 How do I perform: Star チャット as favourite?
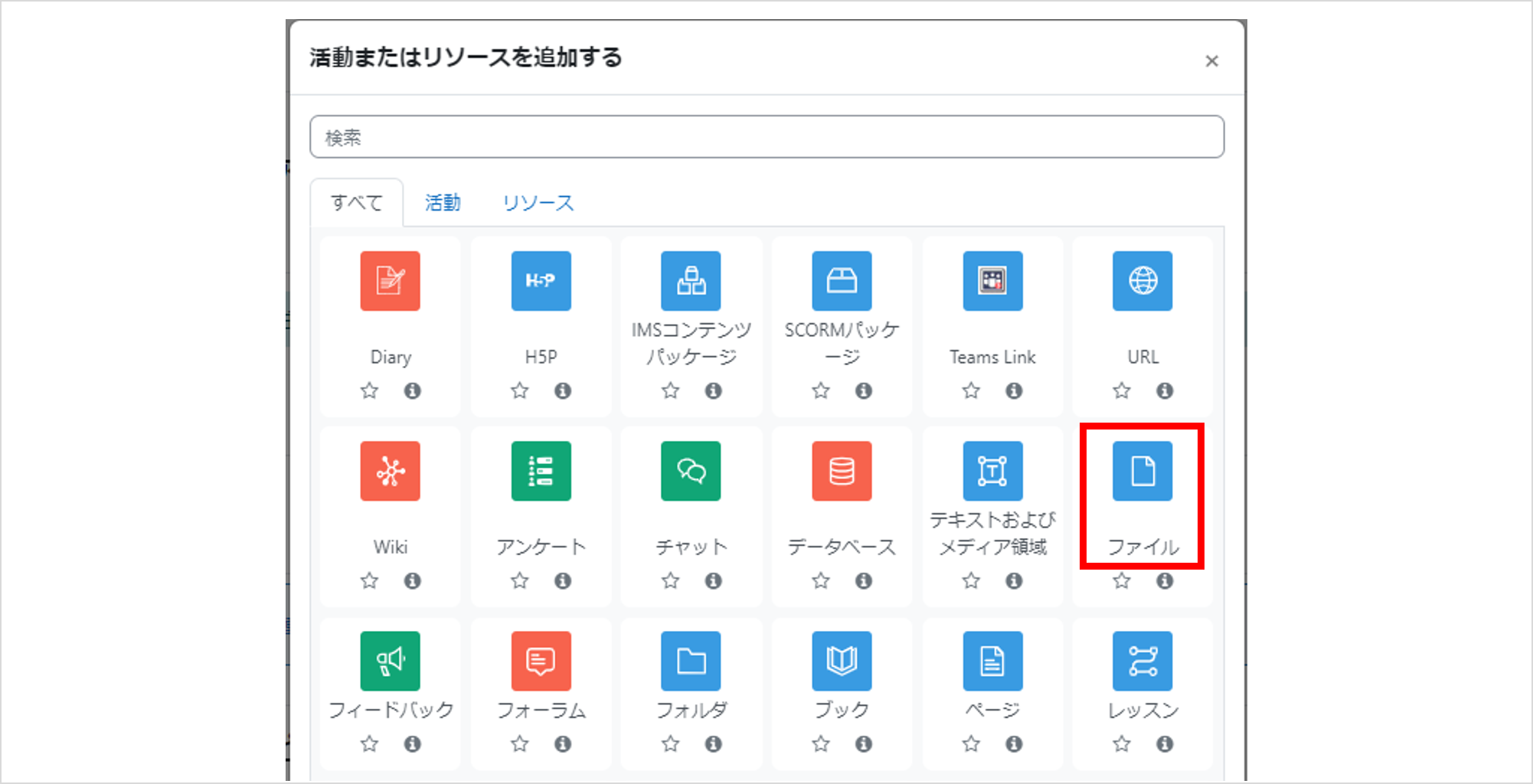point(671,580)
